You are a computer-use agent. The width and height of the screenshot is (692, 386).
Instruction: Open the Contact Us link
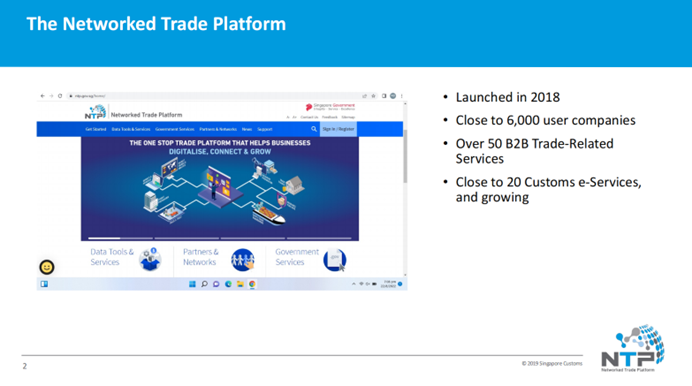click(x=309, y=117)
